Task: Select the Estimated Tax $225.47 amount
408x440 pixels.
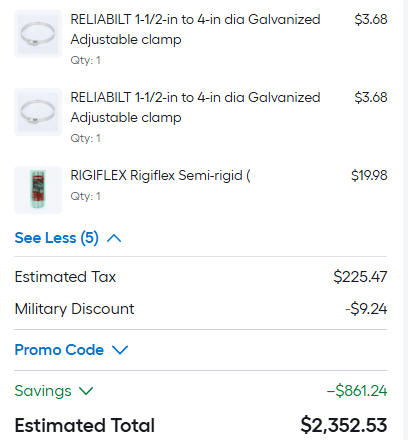Action: click(x=360, y=277)
